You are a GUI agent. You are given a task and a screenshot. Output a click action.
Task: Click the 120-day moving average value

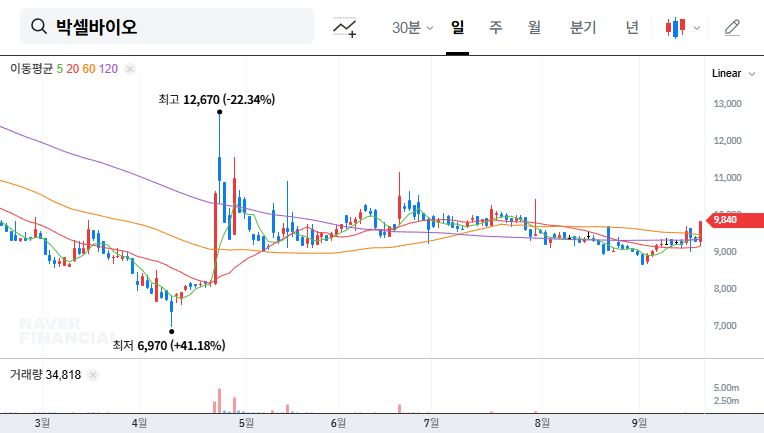point(108,69)
